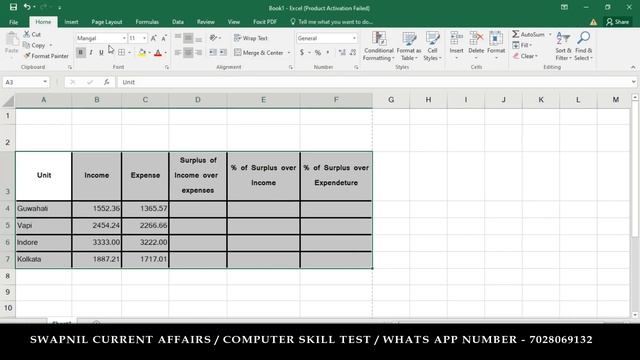640x360 pixels.
Task: Undo the last action
Action: (x=27, y=7)
